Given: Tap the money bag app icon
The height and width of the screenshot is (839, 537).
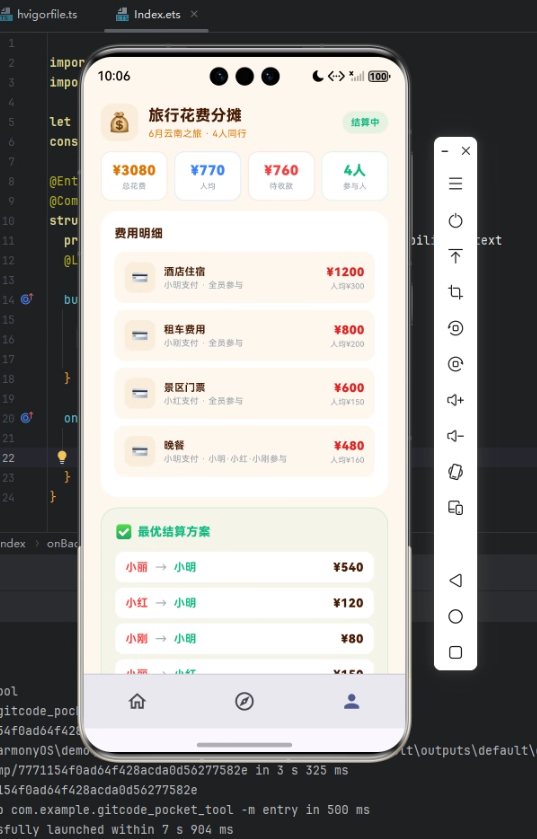Looking at the screenshot, I should point(119,123).
